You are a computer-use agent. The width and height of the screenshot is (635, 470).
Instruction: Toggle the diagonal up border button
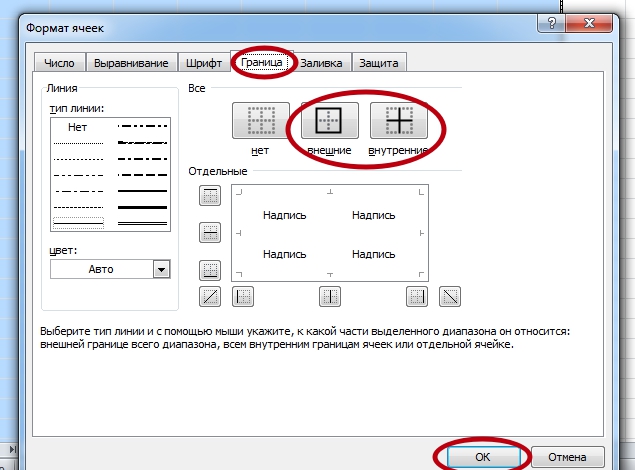210,297
